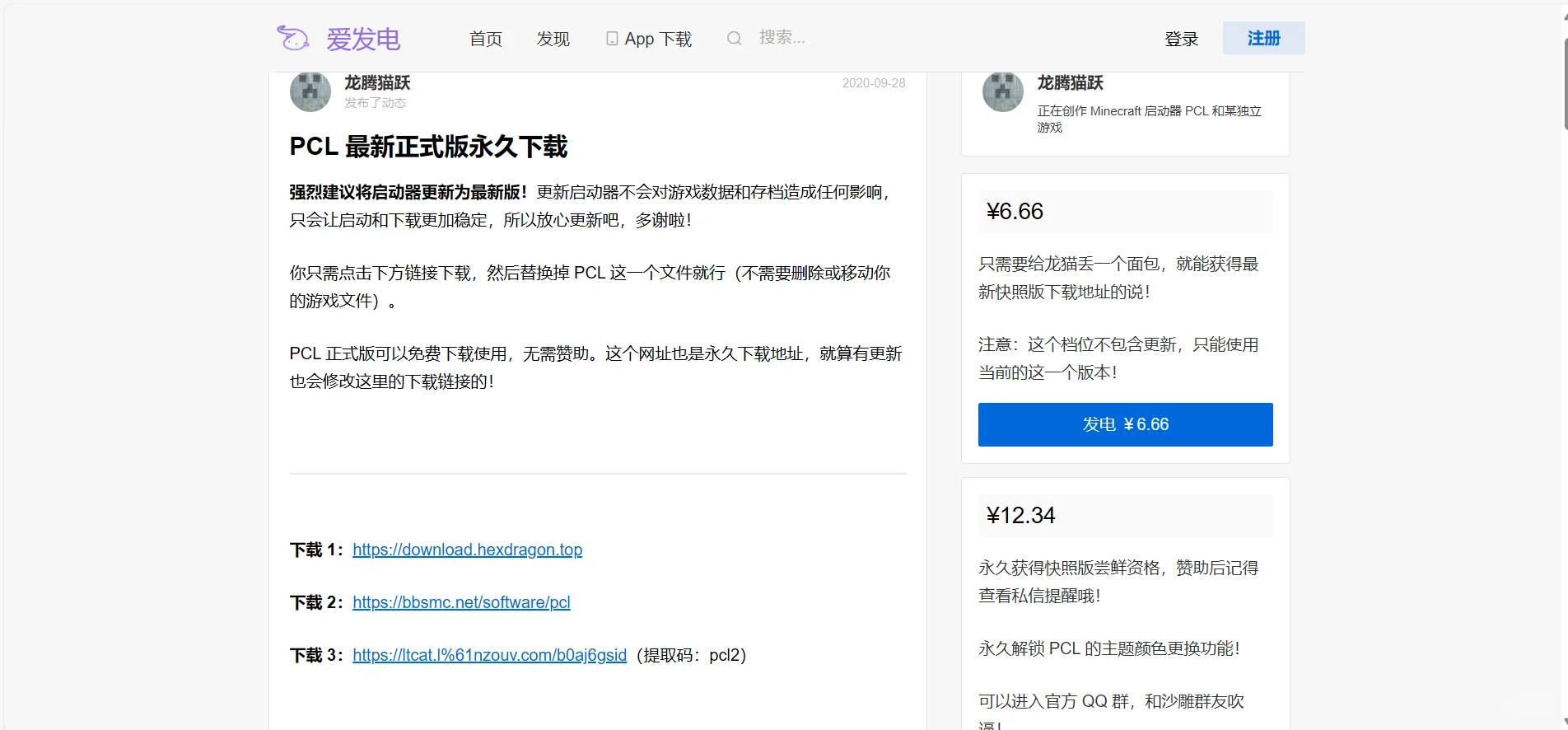Viewport: 1568px width, 730px height.
Task: Open the 首页 nav item
Action: [486, 39]
